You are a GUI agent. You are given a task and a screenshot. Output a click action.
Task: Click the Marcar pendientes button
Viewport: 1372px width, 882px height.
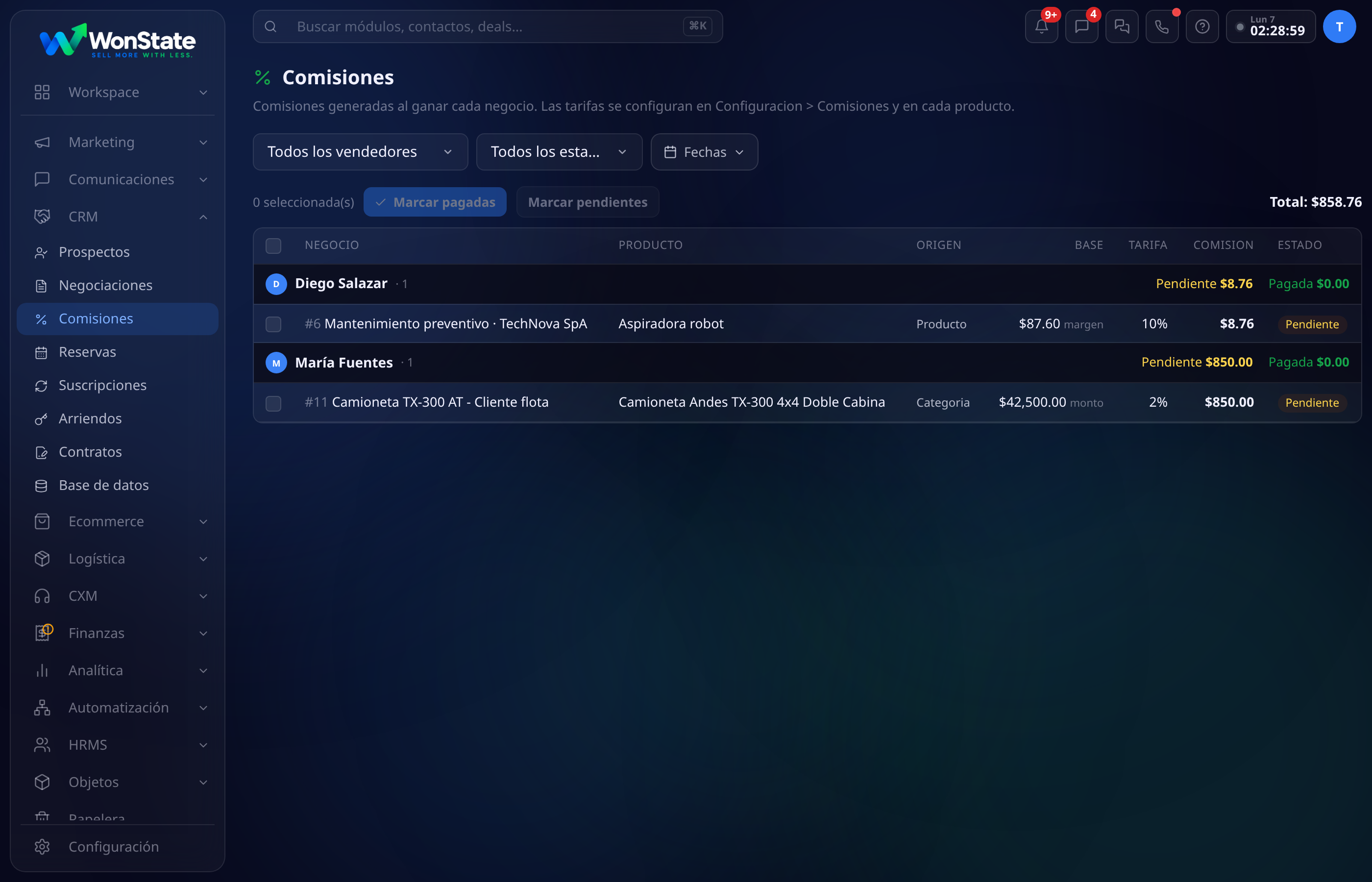pyautogui.click(x=588, y=202)
